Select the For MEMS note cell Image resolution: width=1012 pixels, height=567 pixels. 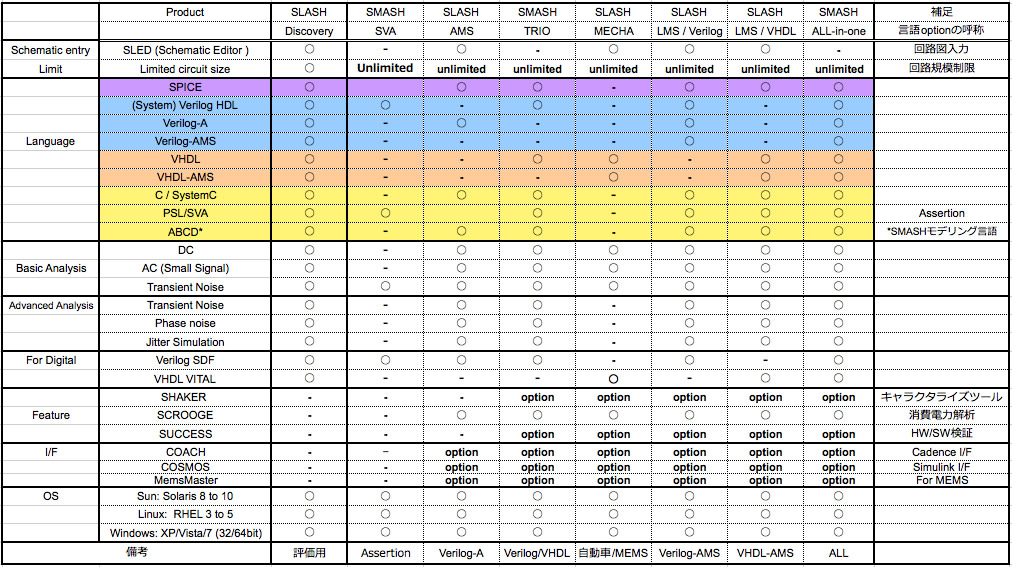[940, 480]
